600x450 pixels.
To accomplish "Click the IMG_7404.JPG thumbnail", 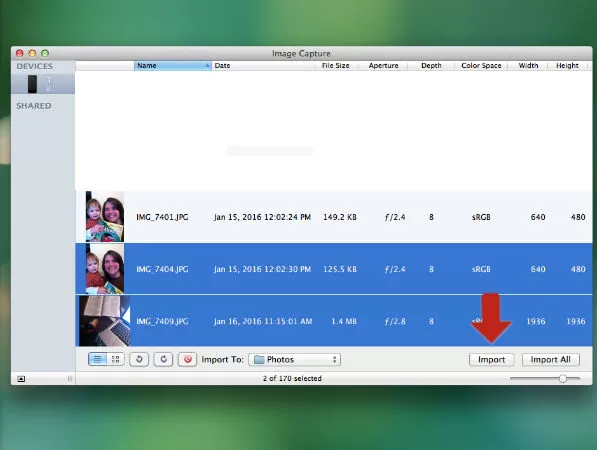I will point(104,269).
